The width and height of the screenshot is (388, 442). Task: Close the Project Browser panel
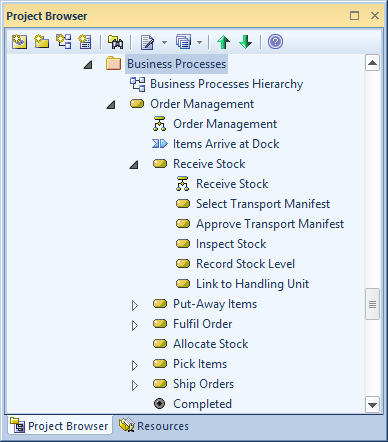pos(375,16)
